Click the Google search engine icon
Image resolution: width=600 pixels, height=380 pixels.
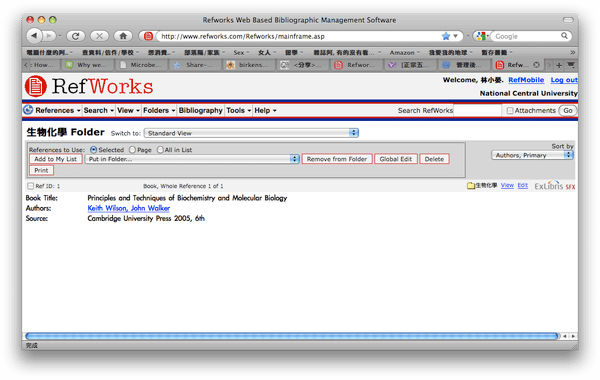click(x=481, y=36)
